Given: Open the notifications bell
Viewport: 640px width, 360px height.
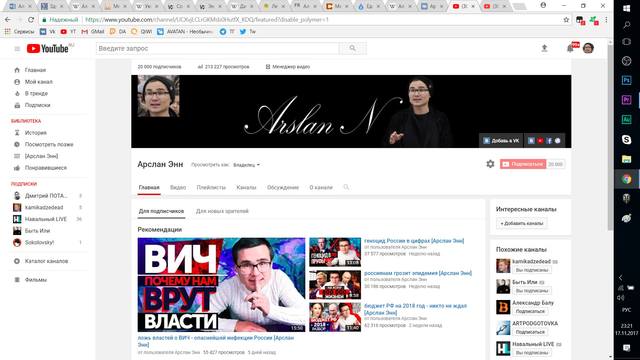Looking at the screenshot, I should point(570,48).
